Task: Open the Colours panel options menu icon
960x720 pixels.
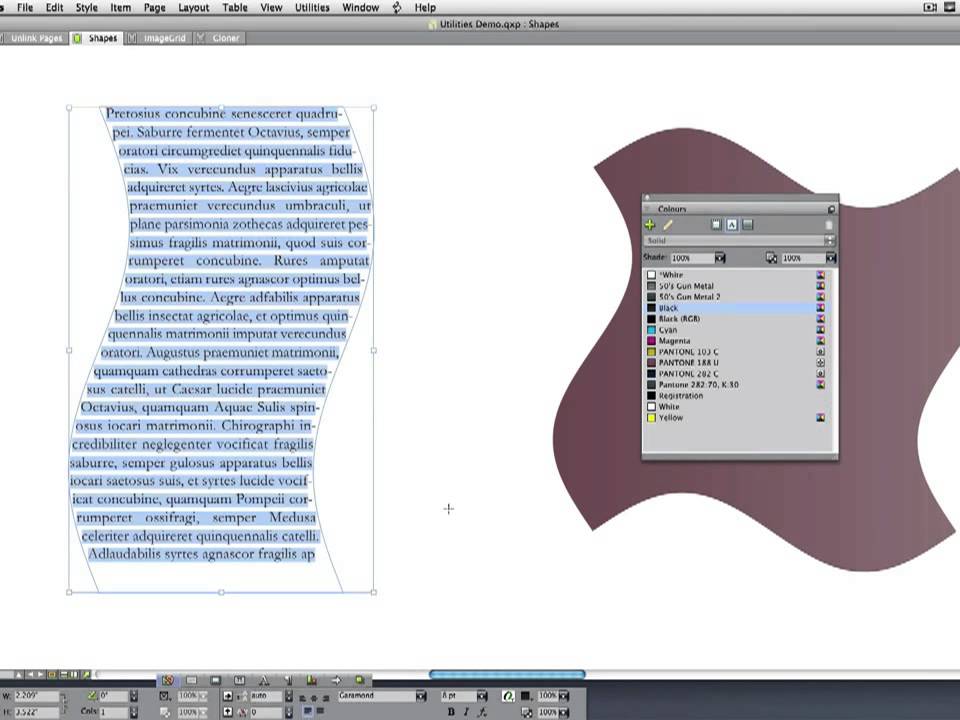Action: pyautogui.click(x=831, y=209)
